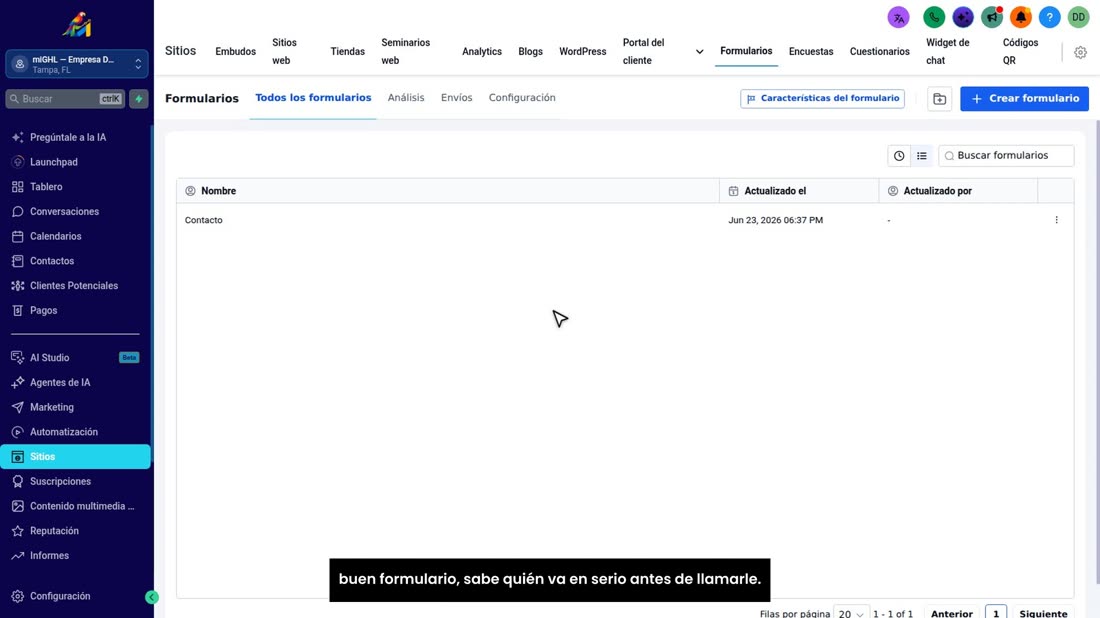This screenshot has height=618, width=1100.
Task: Open the Envíos sub-tab
Action: [x=456, y=98]
